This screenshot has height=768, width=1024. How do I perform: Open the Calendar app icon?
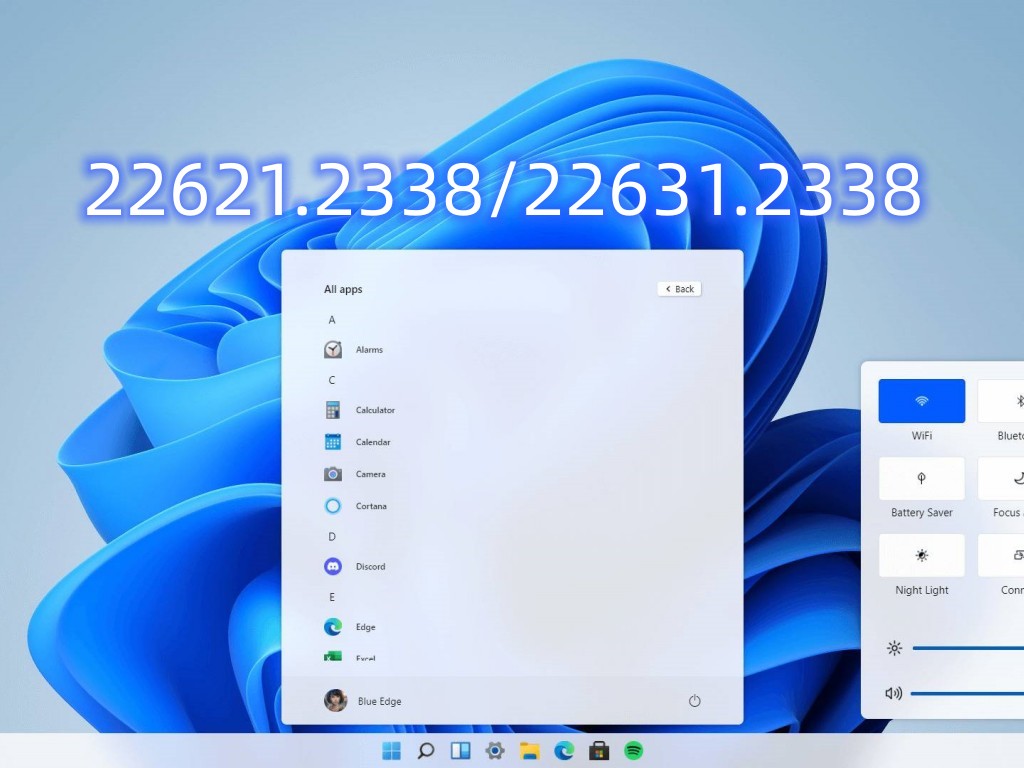[x=333, y=442]
